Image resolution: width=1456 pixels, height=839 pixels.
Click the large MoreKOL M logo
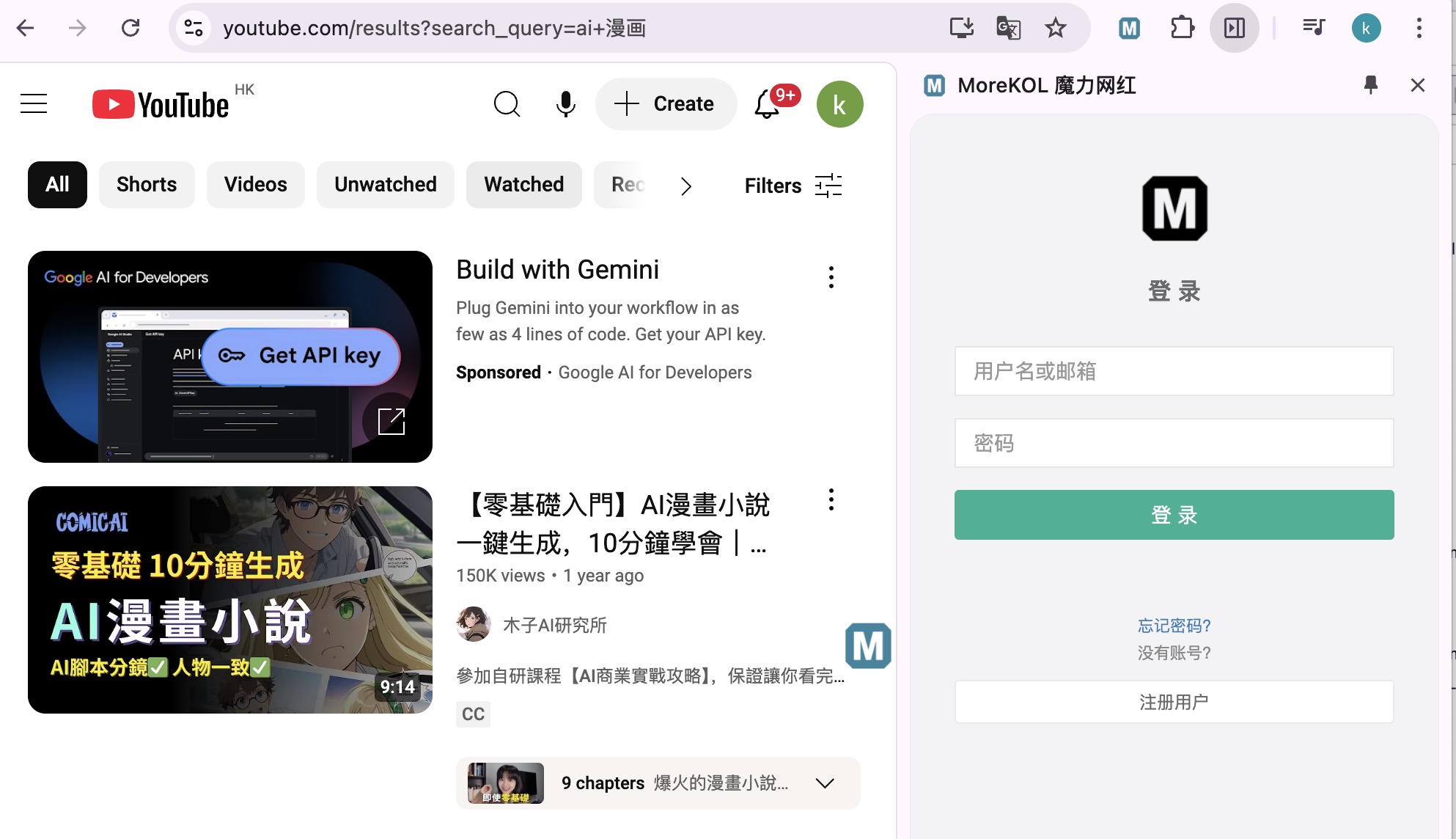[1174, 209]
